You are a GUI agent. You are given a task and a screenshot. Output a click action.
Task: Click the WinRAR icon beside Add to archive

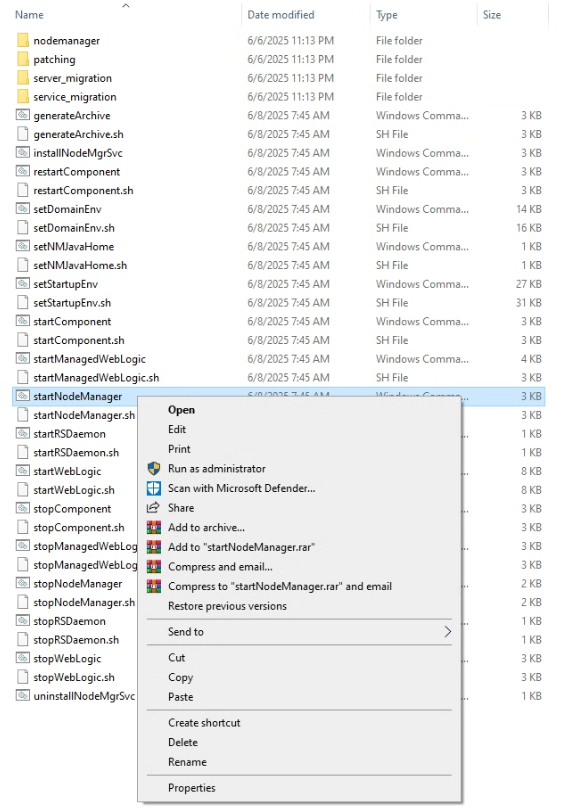coord(154,527)
